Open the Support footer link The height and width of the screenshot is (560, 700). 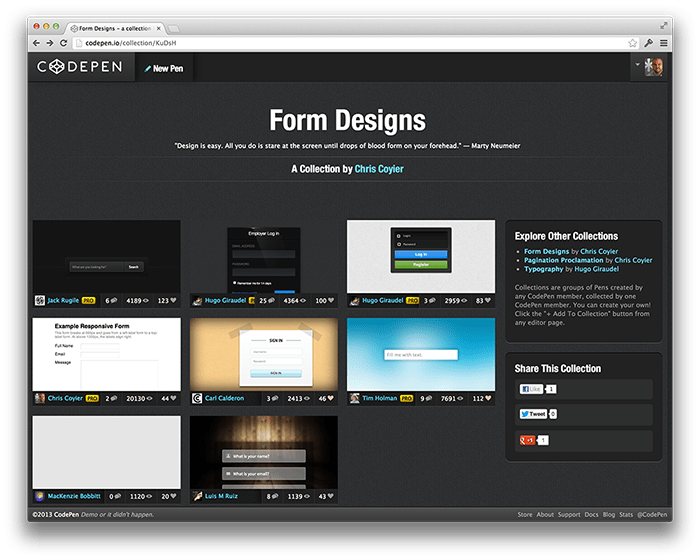(x=569, y=514)
